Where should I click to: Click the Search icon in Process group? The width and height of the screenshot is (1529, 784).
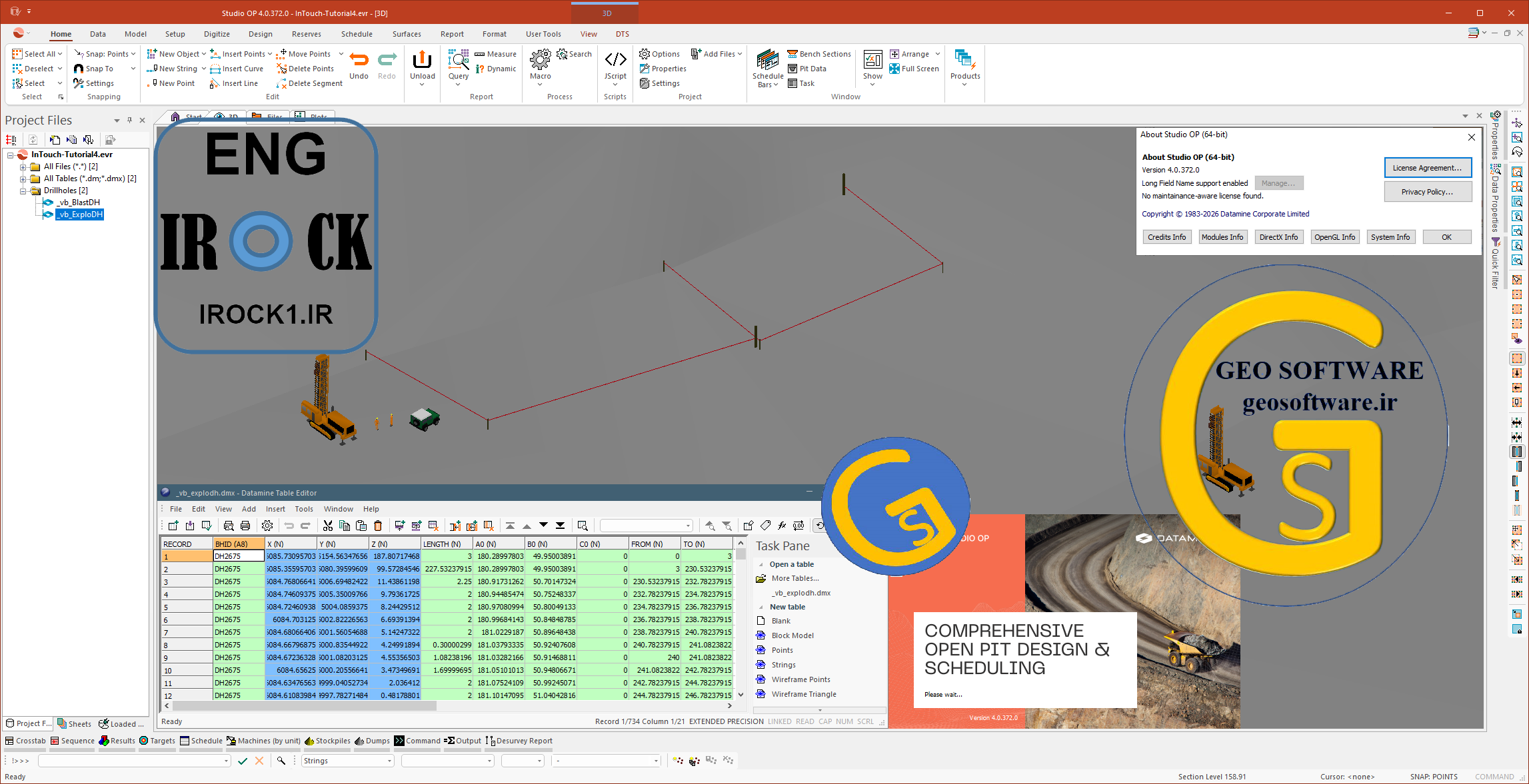tap(574, 54)
